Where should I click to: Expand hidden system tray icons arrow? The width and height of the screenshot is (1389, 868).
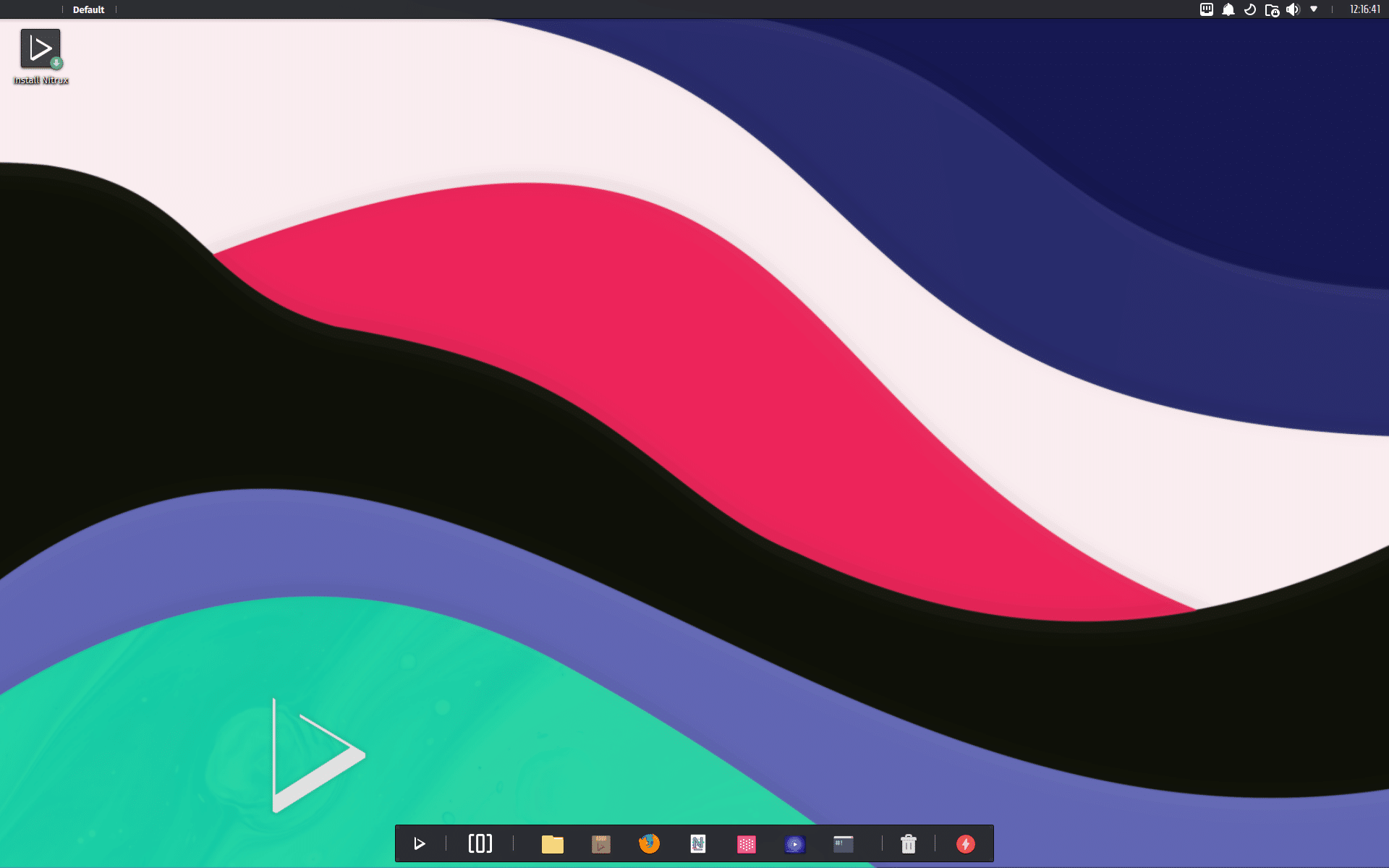(1314, 9)
